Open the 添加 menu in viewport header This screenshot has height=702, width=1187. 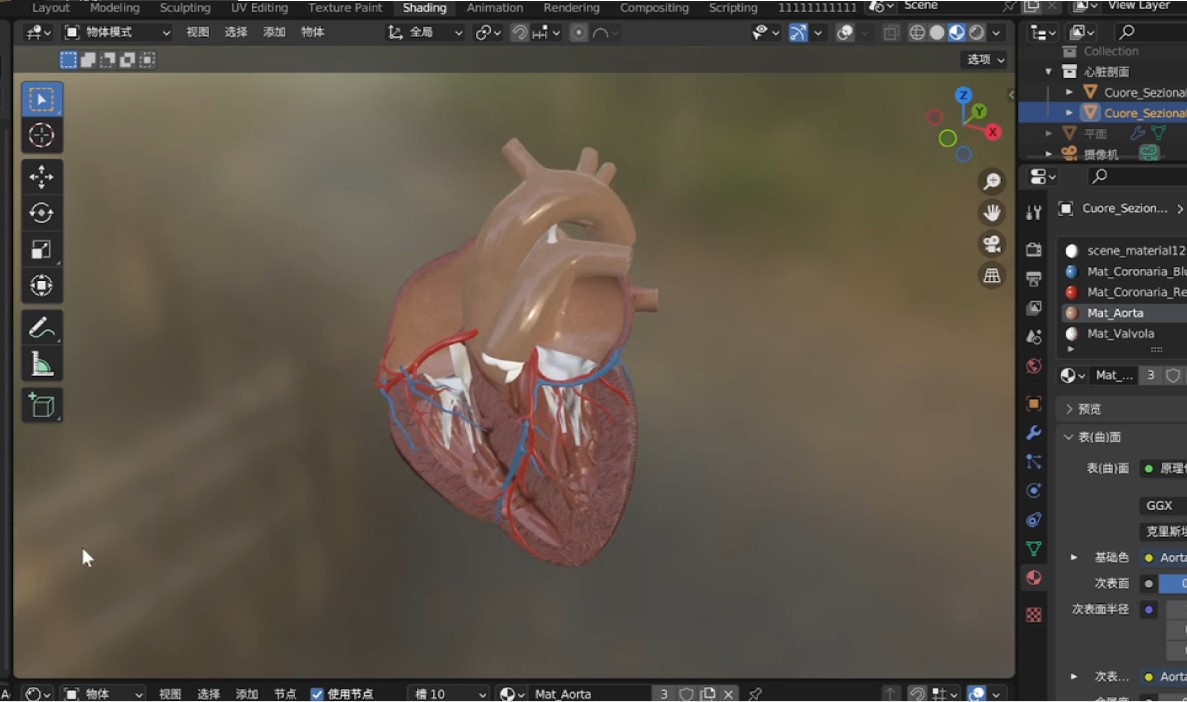point(274,33)
